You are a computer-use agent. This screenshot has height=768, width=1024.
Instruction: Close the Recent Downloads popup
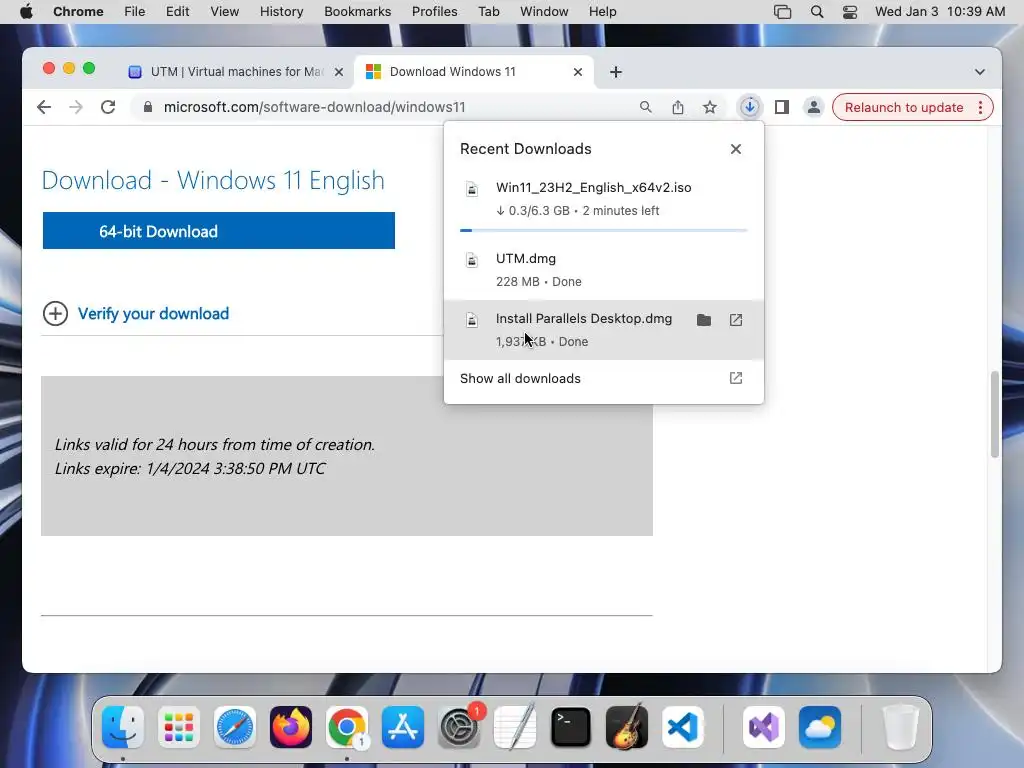point(736,149)
